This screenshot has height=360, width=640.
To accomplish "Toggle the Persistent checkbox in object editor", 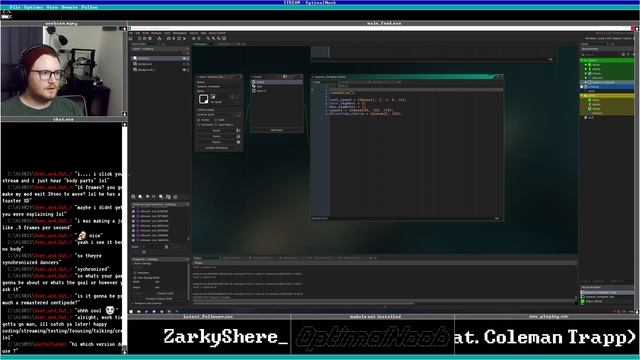I will (198, 125).
